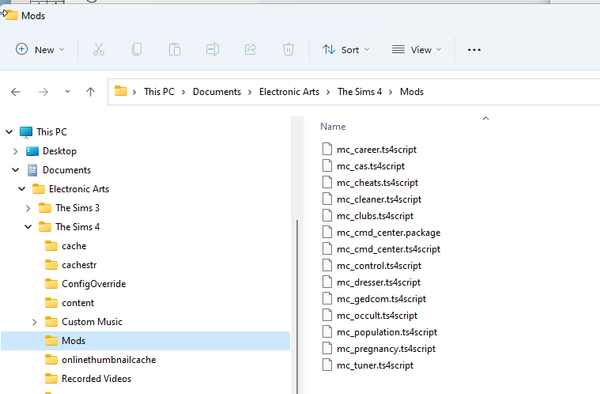Image resolution: width=600 pixels, height=394 pixels.
Task: Collapse the This PC tree node
Action: (9, 132)
